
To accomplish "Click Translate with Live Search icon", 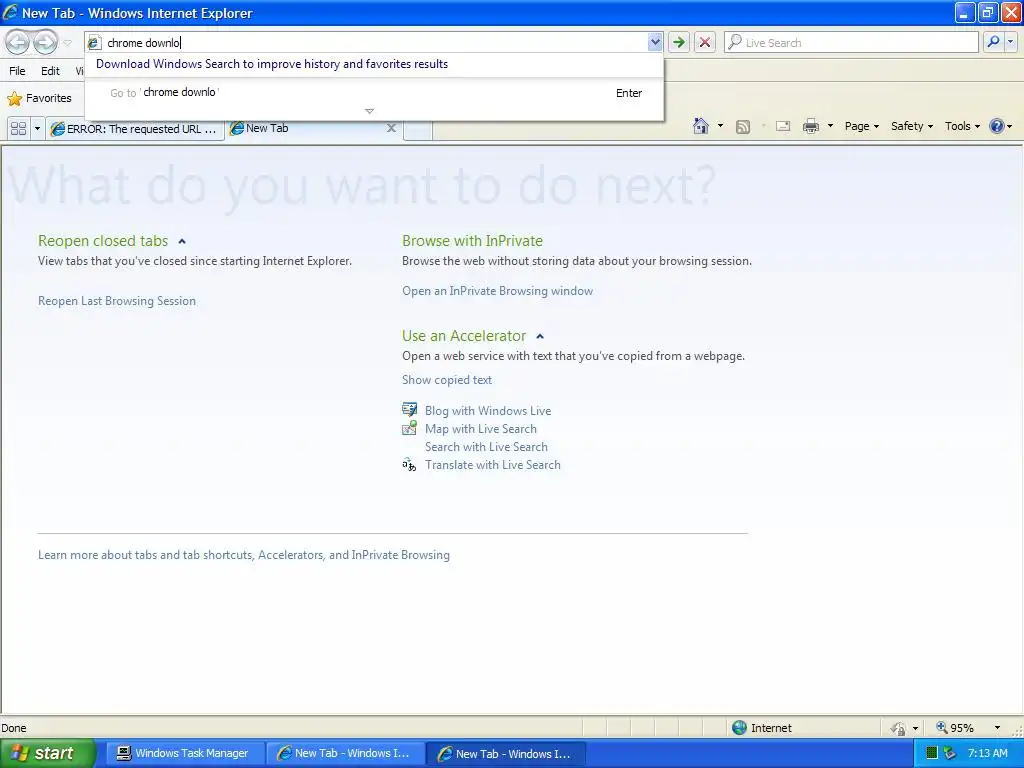I will click(x=409, y=465).
